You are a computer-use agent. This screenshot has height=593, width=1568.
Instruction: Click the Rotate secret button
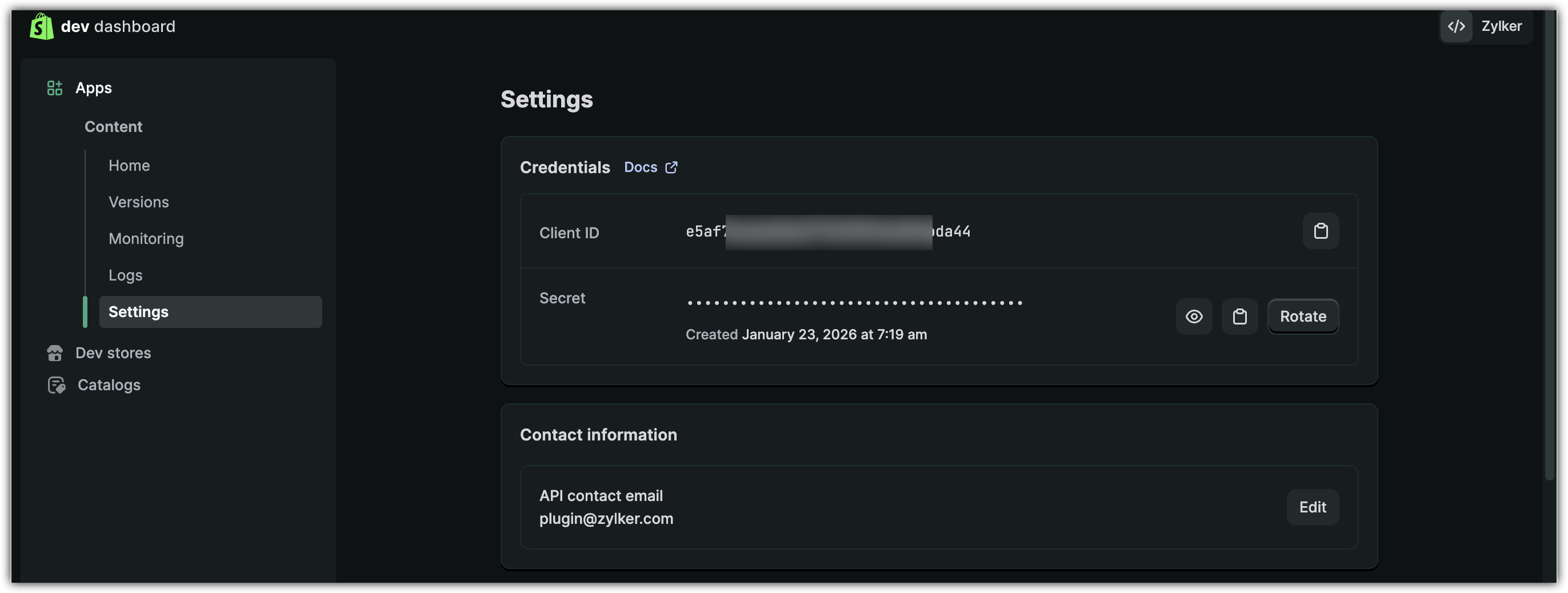[x=1303, y=316]
